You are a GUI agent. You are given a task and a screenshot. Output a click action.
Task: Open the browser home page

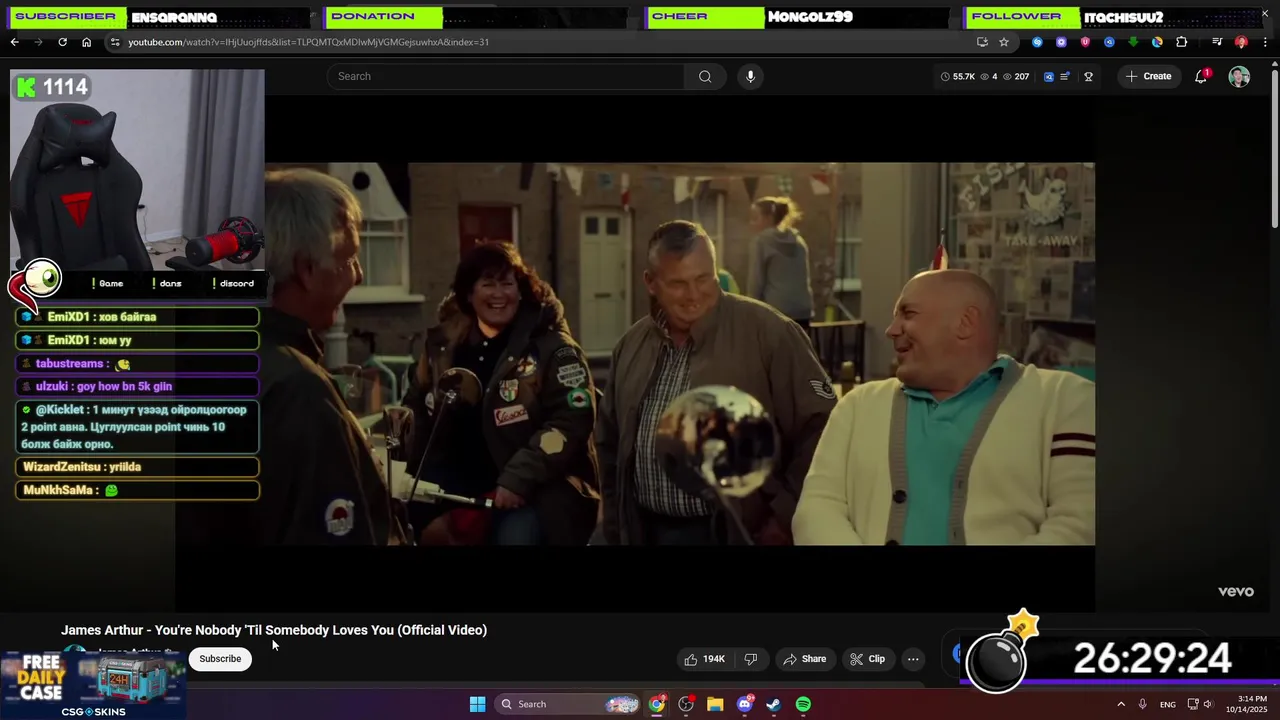click(x=86, y=42)
